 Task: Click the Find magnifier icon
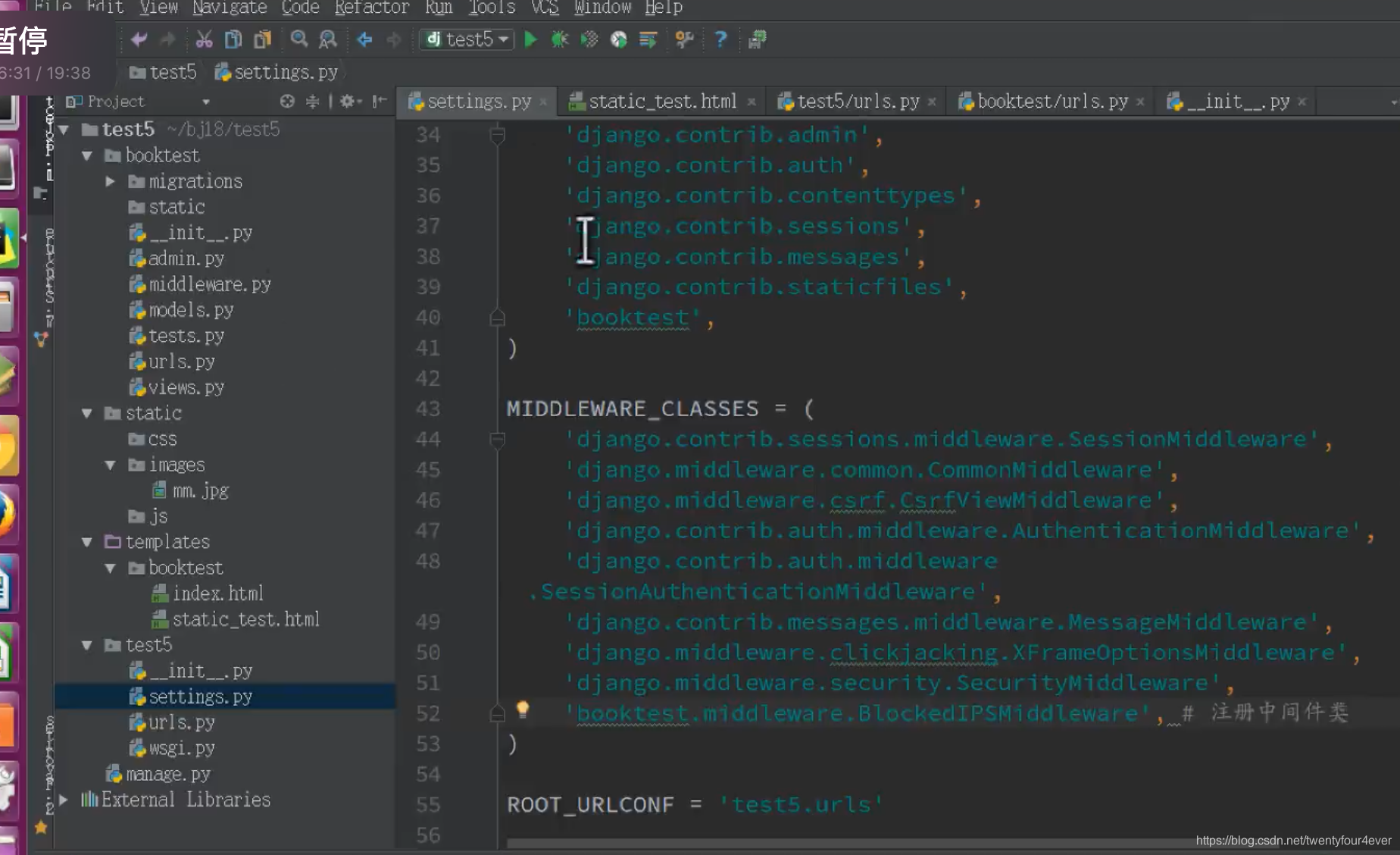[x=299, y=39]
